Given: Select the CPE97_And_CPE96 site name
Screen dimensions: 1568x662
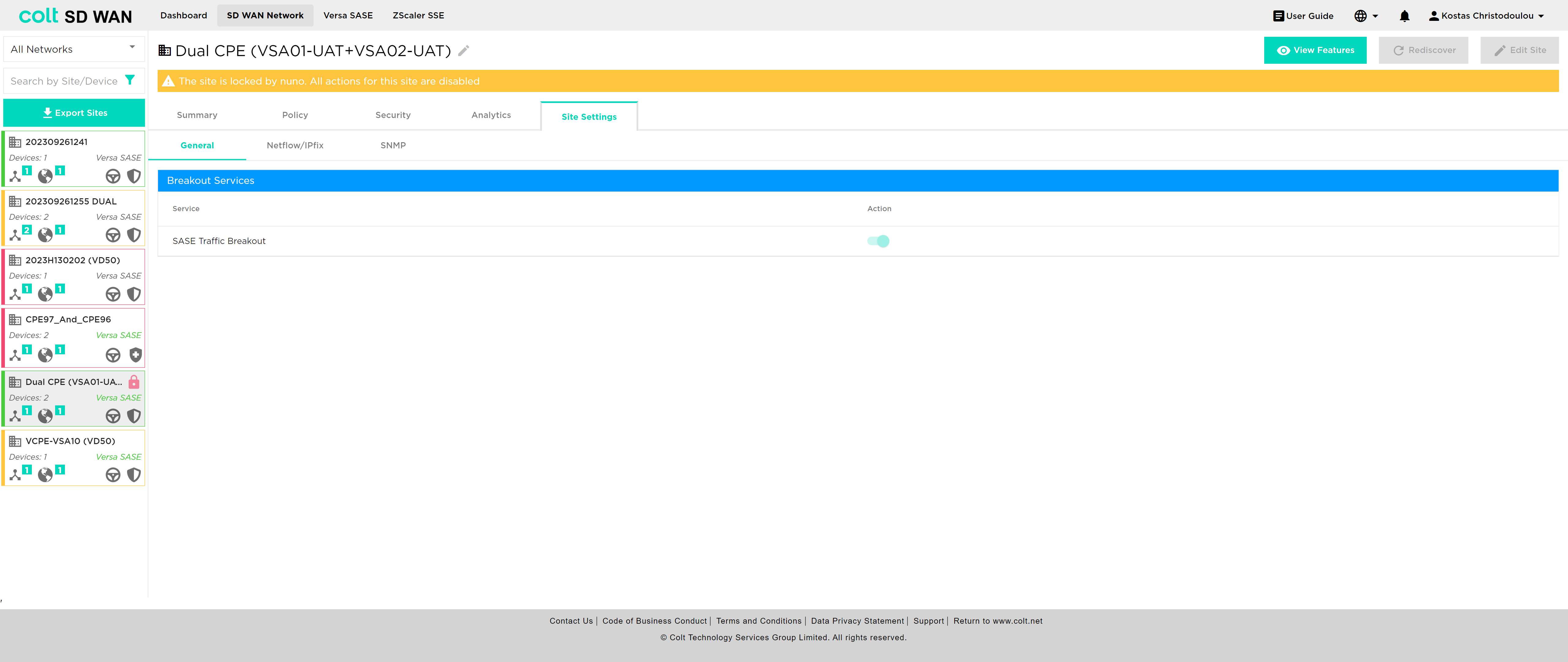Looking at the screenshot, I should pyautogui.click(x=68, y=320).
